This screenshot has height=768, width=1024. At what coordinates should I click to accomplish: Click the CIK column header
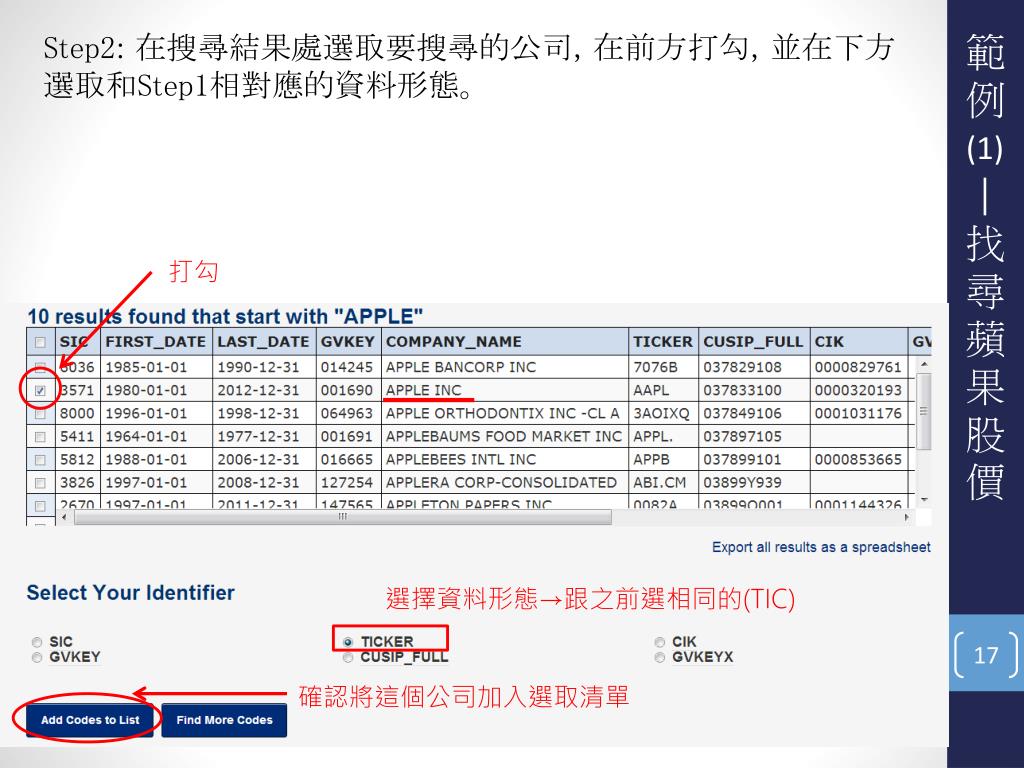[858, 342]
